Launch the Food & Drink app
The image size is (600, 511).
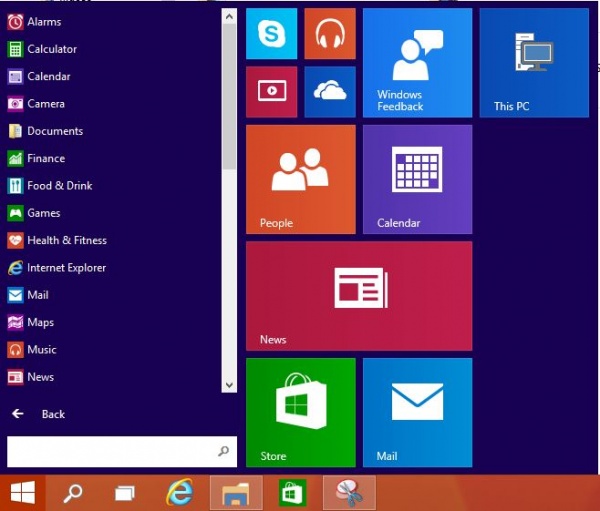[50, 186]
